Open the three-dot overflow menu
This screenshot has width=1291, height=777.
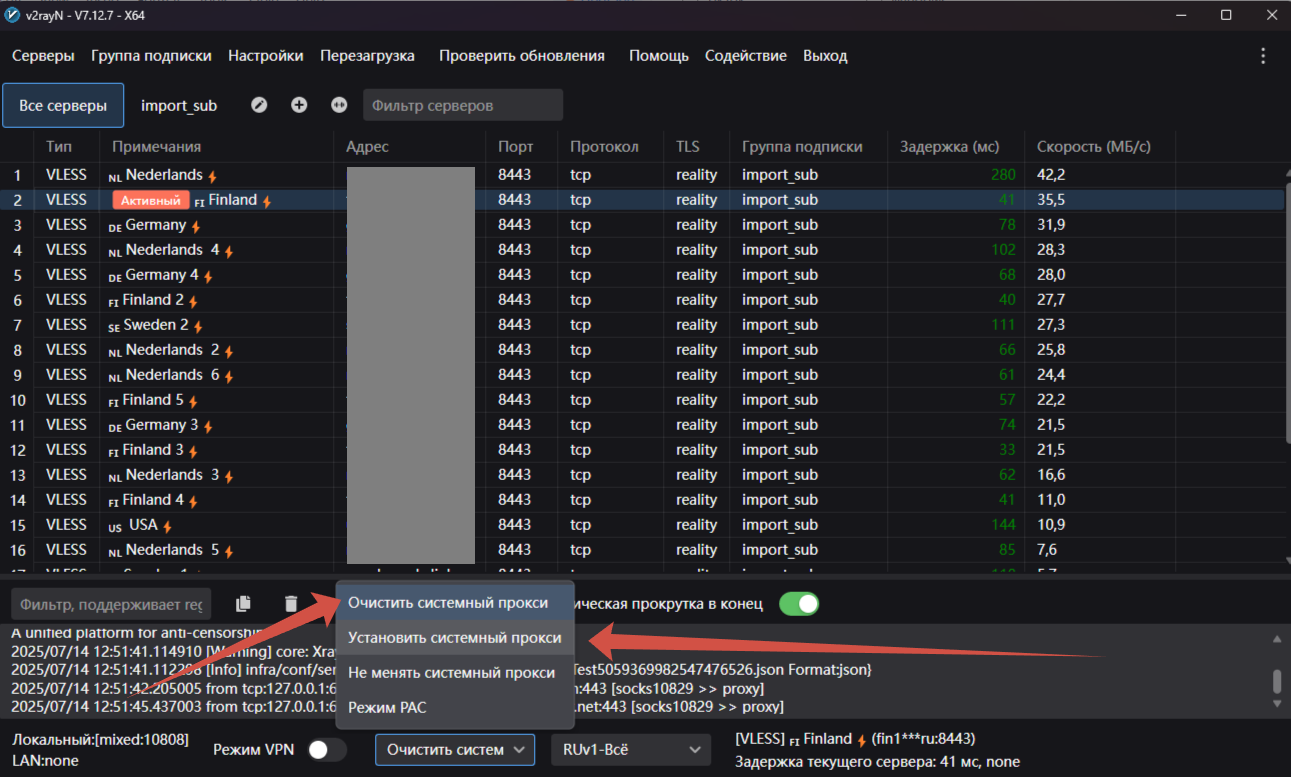coord(1263,56)
